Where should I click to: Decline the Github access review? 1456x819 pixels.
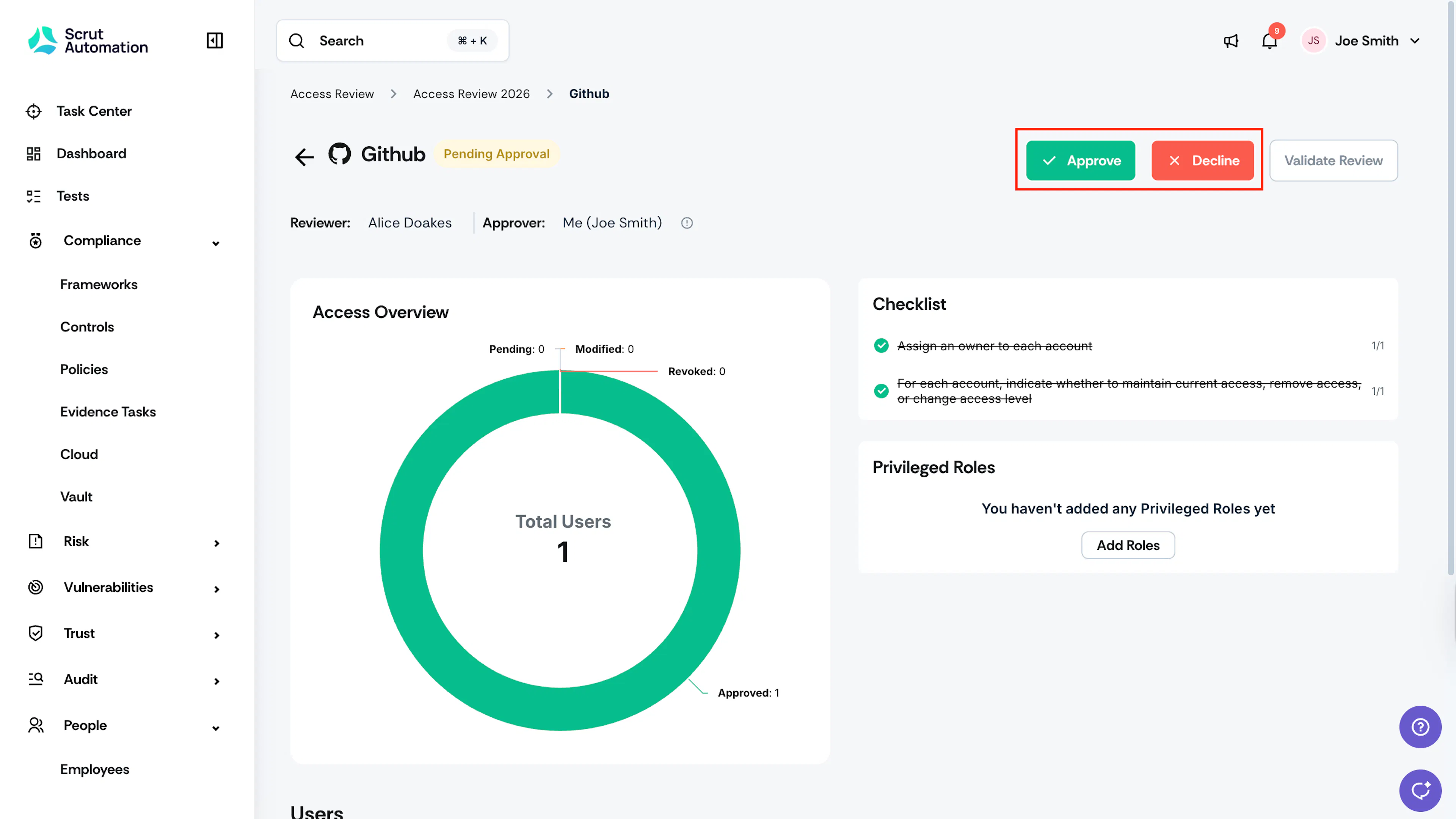[1203, 160]
